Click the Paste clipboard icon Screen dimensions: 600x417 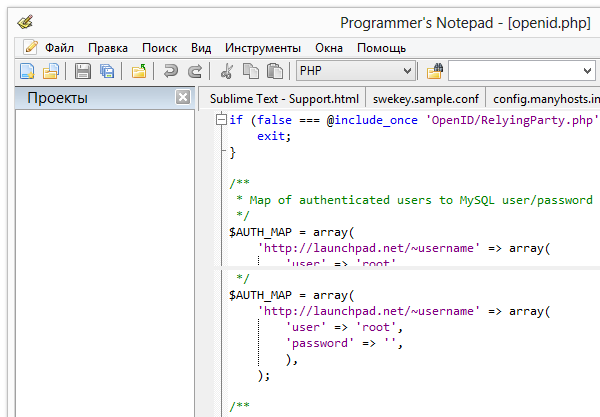pos(272,71)
